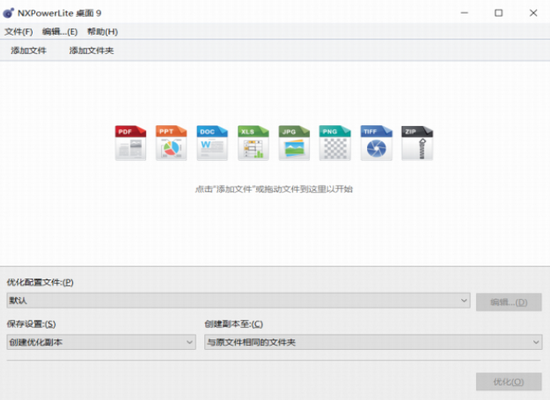Click the PPT presentation file icon
The width and height of the screenshot is (550, 400).
coord(171,143)
